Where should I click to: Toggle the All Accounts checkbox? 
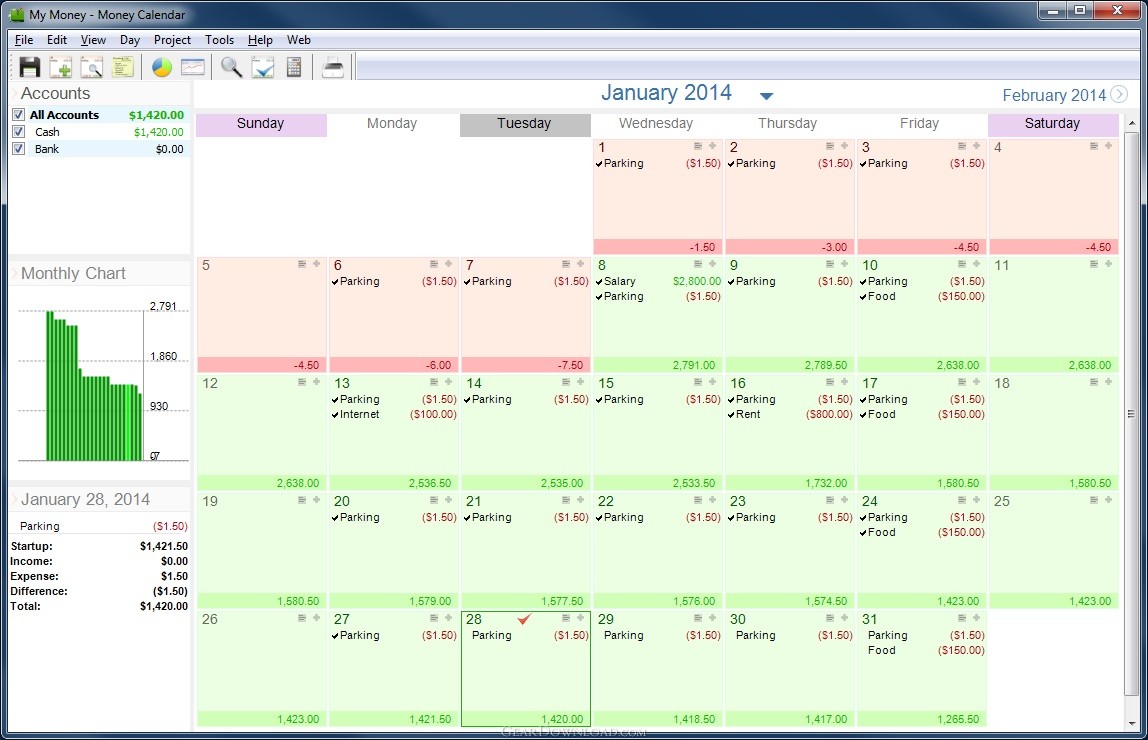click(18, 115)
